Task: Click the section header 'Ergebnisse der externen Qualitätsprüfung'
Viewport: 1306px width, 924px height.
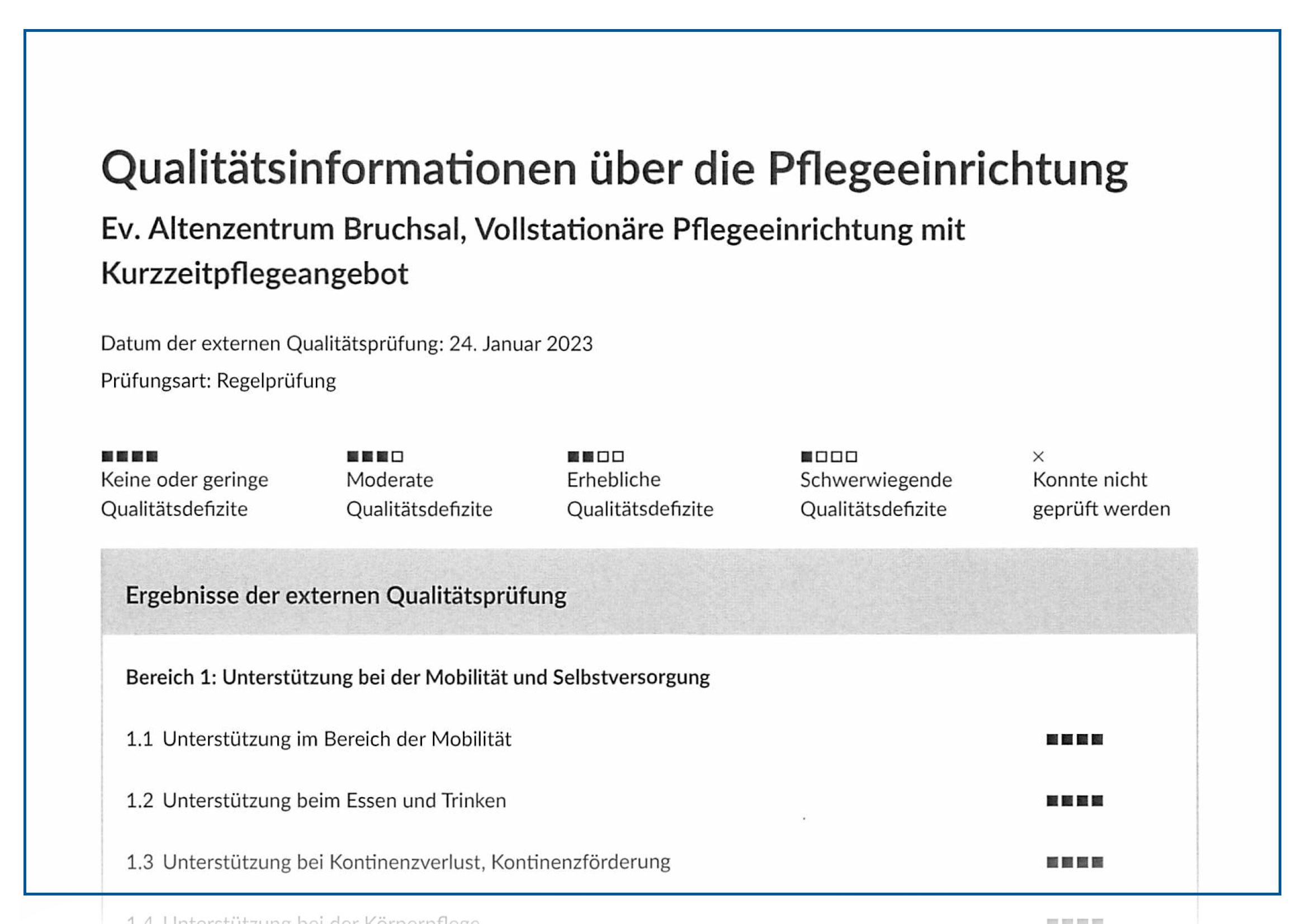Action: tap(347, 596)
